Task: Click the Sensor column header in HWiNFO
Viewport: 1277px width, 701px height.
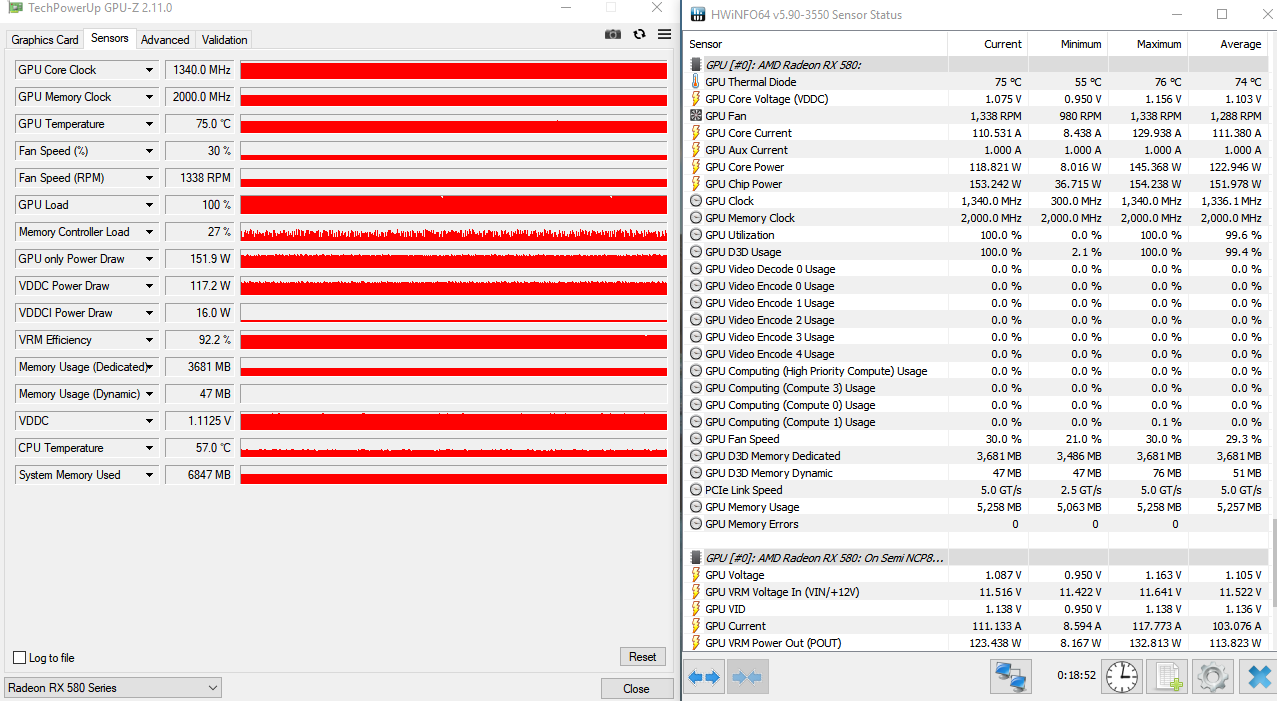Action: click(x=816, y=44)
